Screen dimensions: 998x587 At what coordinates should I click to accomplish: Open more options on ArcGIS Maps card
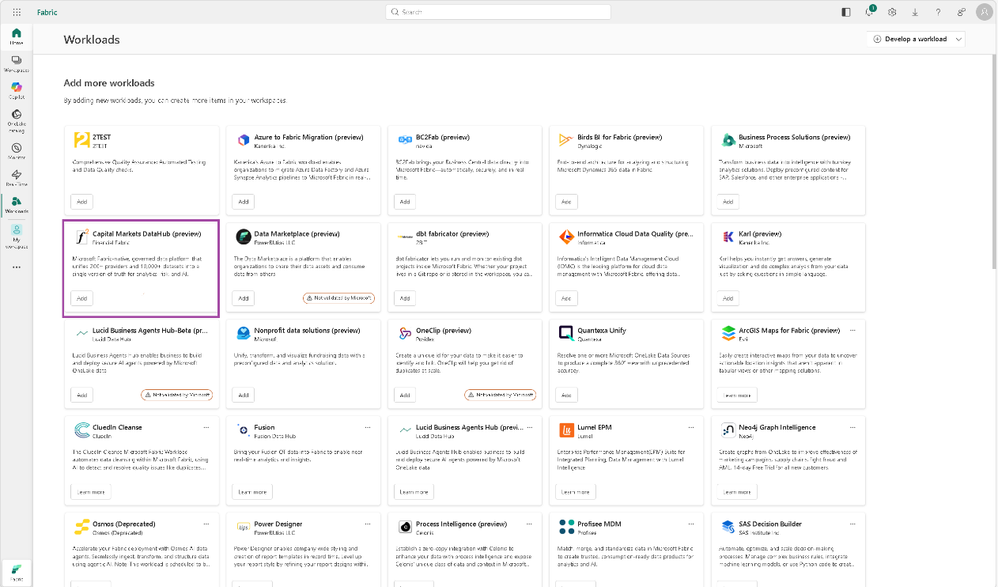click(852, 330)
